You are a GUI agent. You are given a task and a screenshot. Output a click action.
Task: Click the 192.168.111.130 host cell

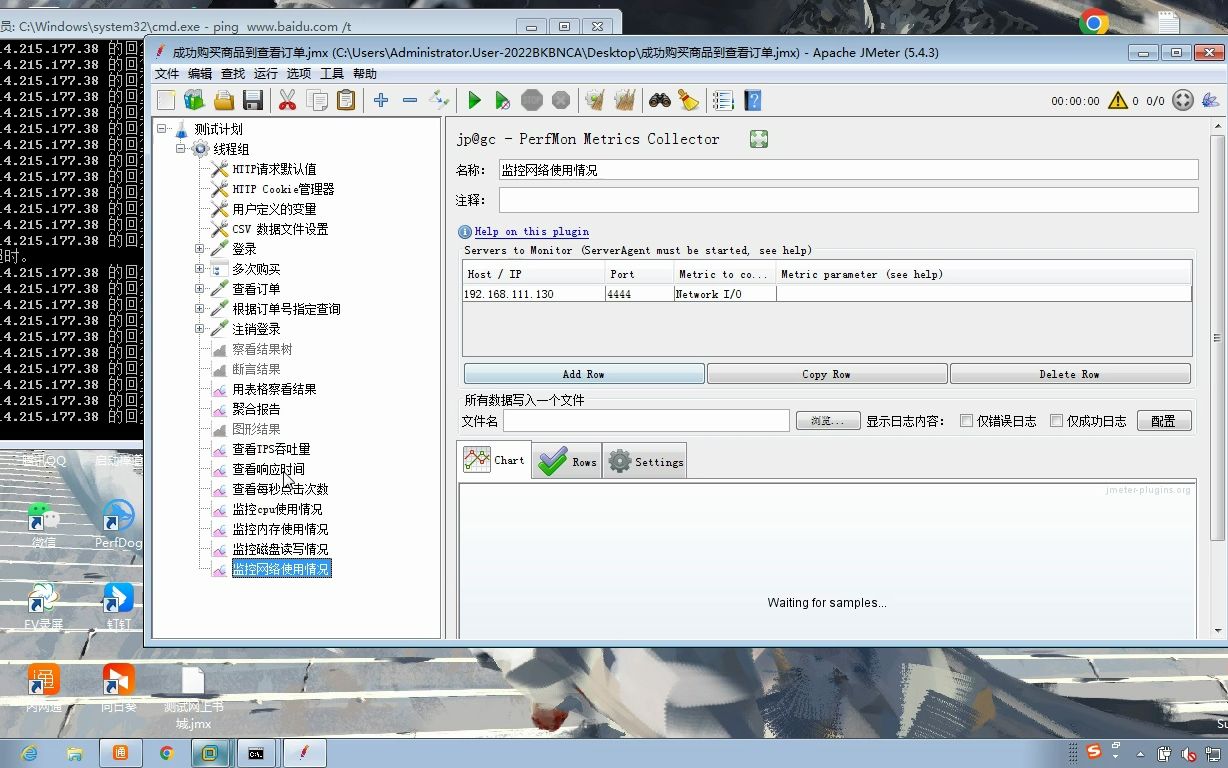pos(534,294)
